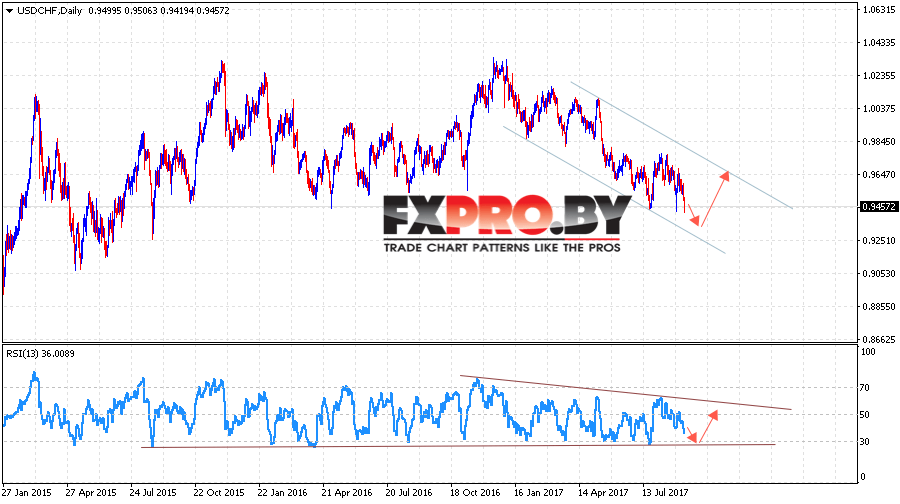Image resolution: width=900 pixels, height=504 pixels.
Task: Select the RSI(13) 36.0089 indicator label
Action: pos(40,354)
